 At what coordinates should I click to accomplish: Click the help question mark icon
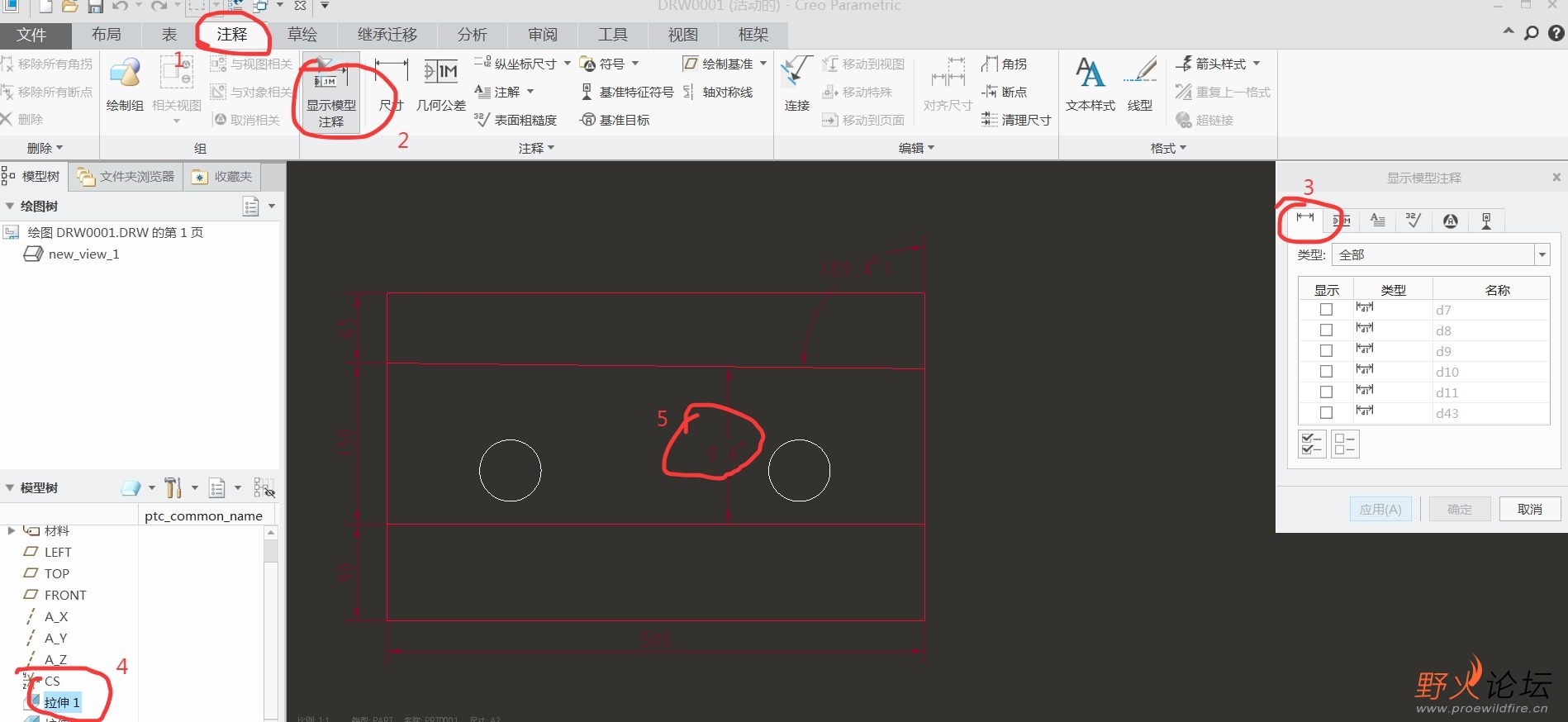pos(1556,33)
